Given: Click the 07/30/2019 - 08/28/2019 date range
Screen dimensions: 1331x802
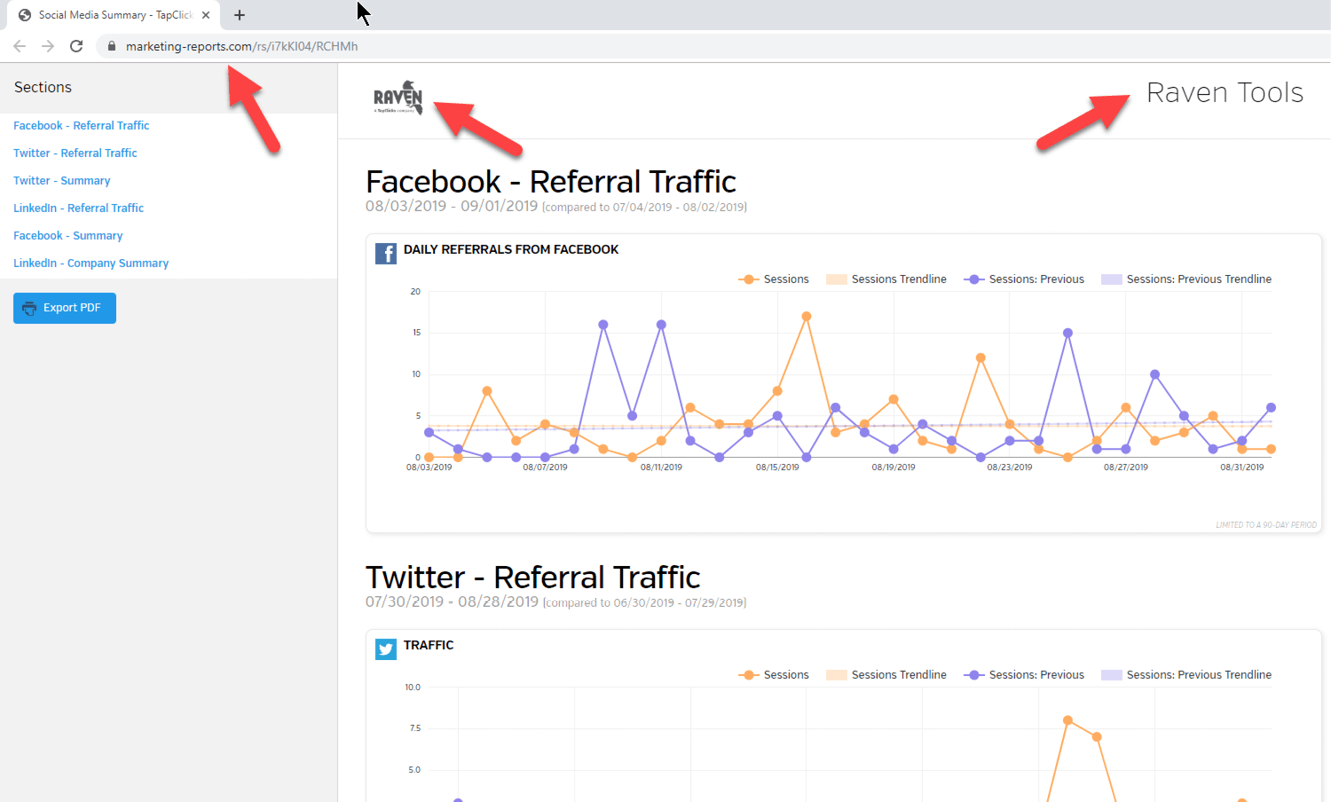Looking at the screenshot, I should tap(451, 602).
